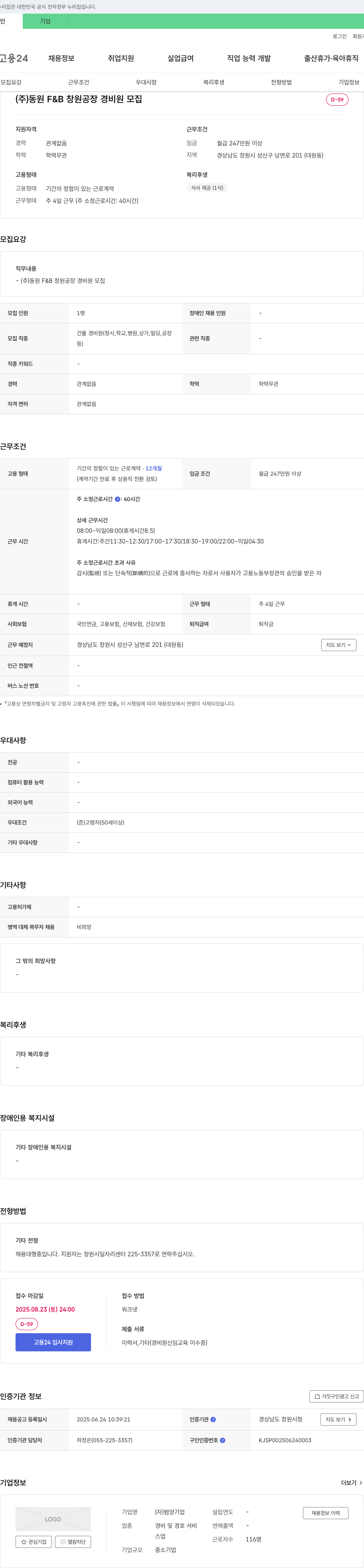Click the registration time 2025.06.24 10:39:21
Screen dimensions: 364x1568
tap(104, 1420)
